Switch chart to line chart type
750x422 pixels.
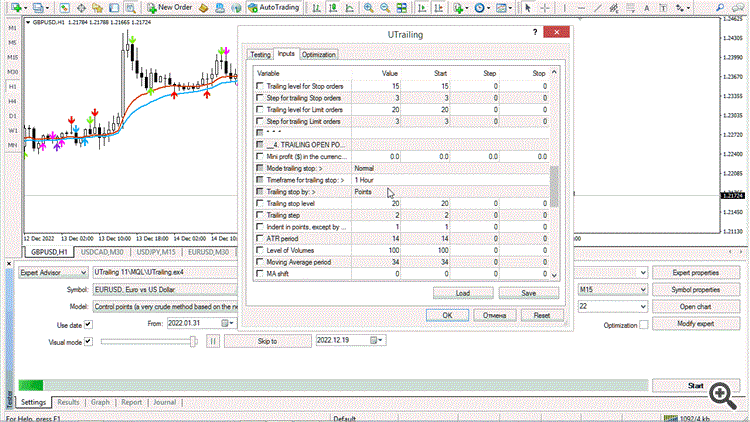coord(350,8)
